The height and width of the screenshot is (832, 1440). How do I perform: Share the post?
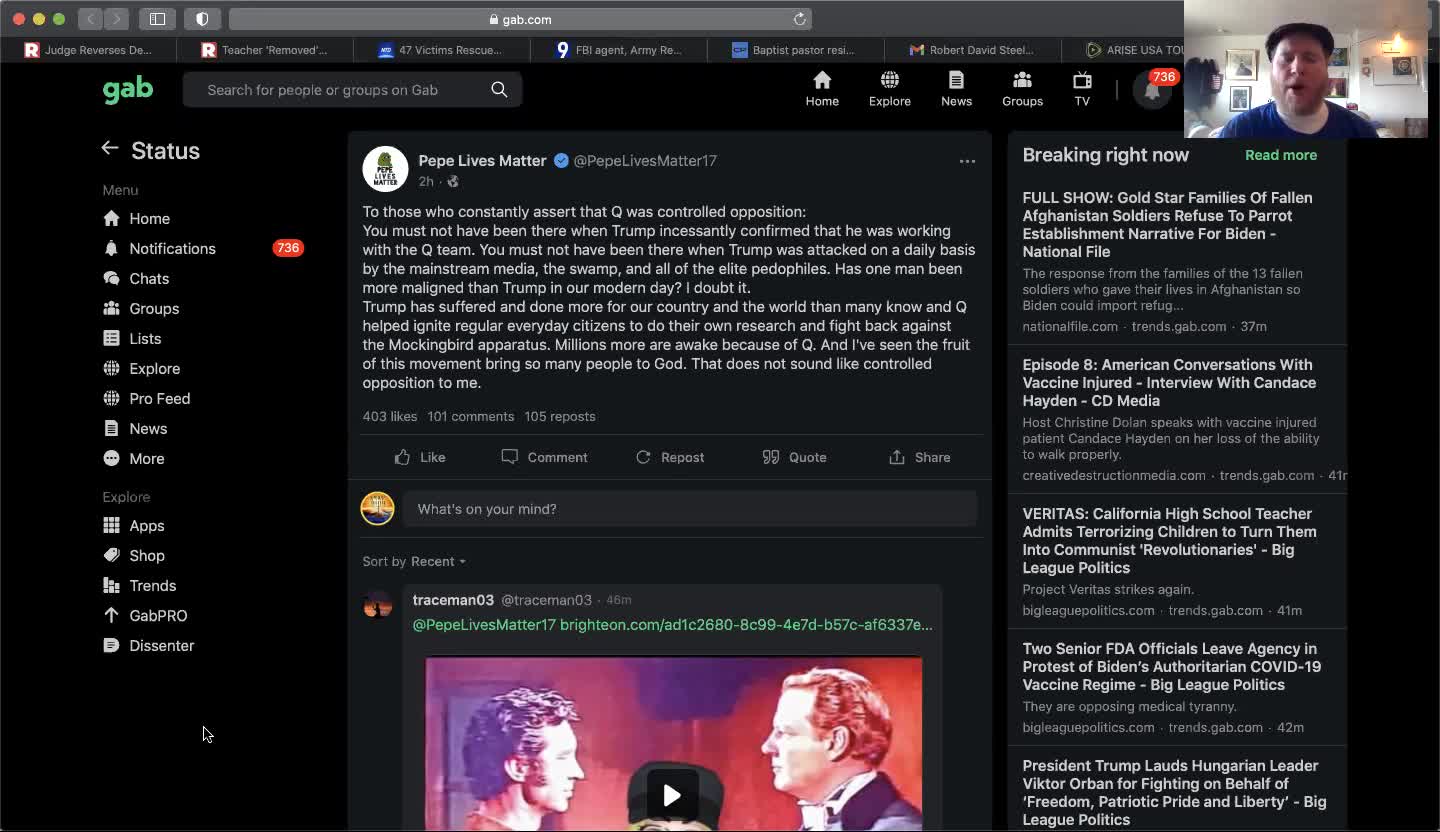coord(920,457)
